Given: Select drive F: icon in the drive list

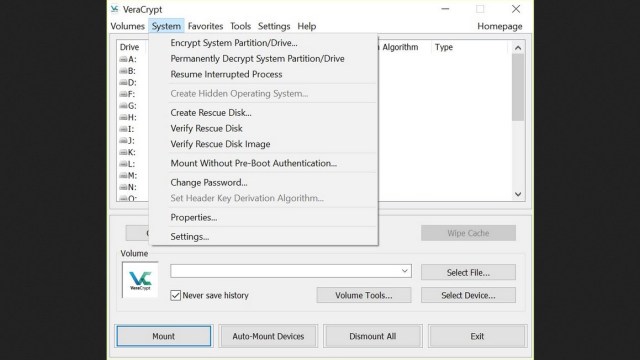Looking at the screenshot, I should click(123, 94).
